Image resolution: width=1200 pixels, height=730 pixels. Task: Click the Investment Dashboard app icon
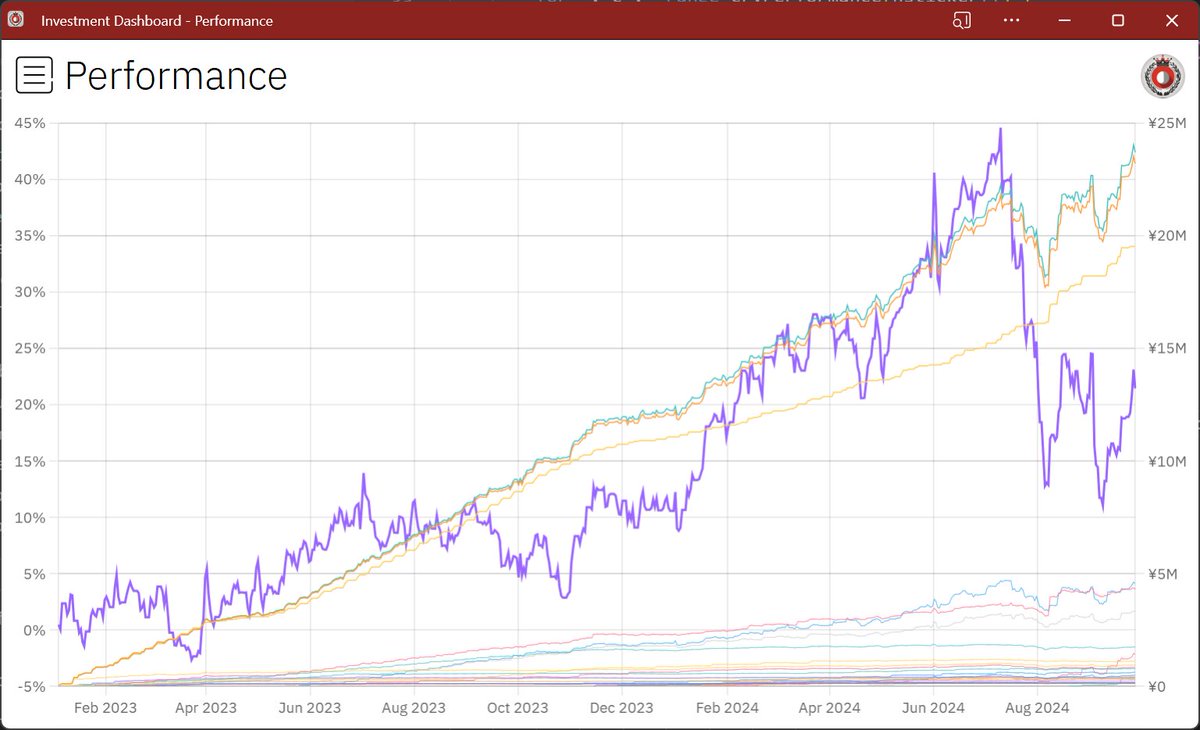17,20
